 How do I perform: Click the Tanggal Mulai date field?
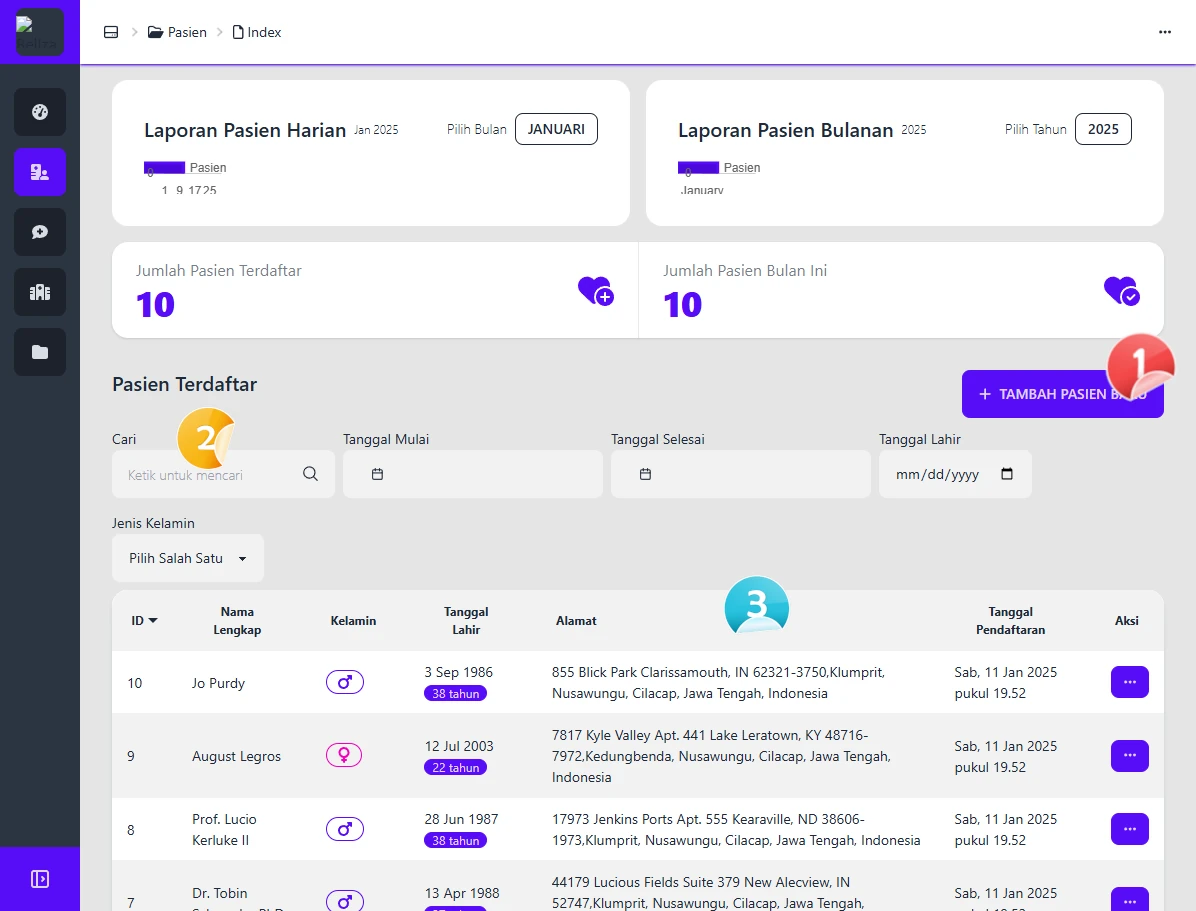472,474
